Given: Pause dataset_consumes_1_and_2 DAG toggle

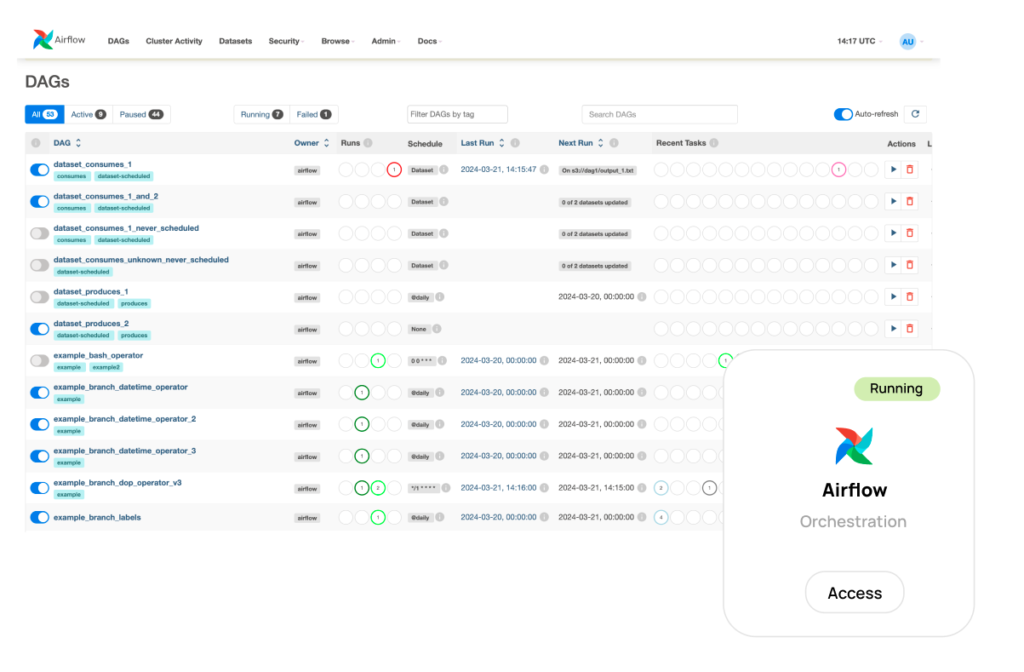Looking at the screenshot, I should point(40,201).
